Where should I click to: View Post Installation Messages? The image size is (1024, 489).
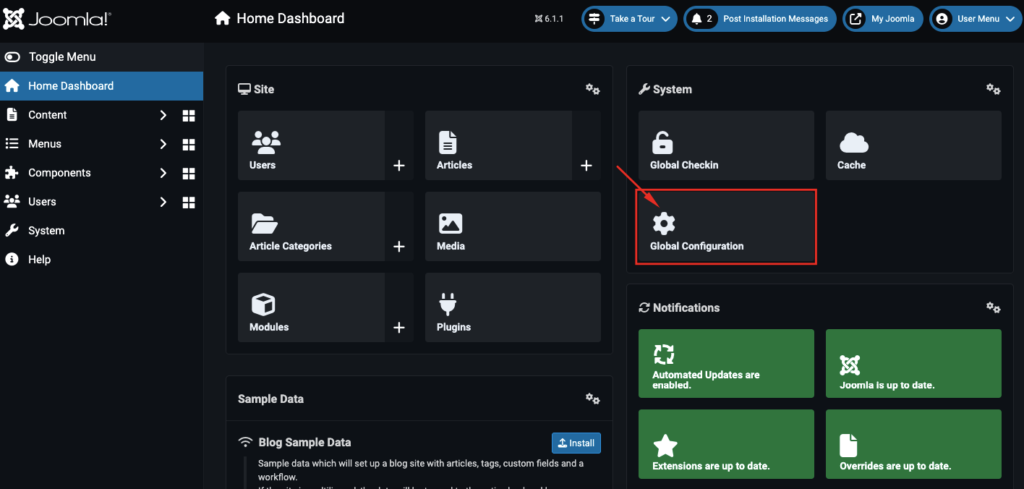tap(760, 19)
